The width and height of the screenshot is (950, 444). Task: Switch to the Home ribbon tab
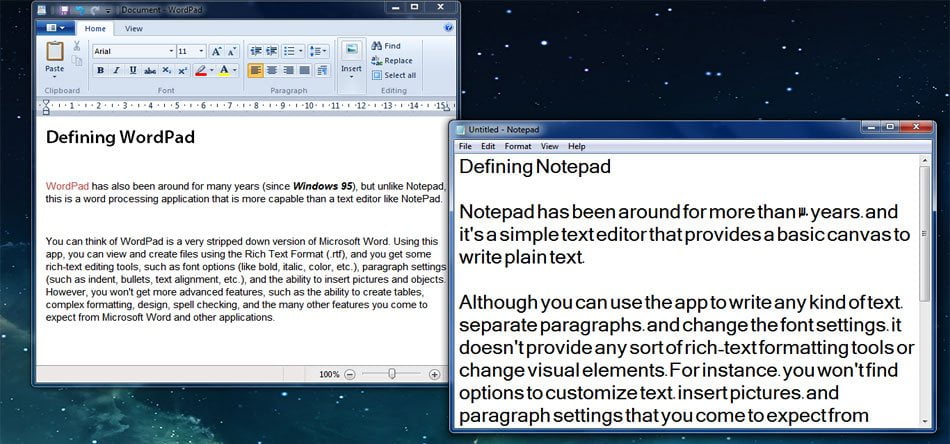click(95, 28)
